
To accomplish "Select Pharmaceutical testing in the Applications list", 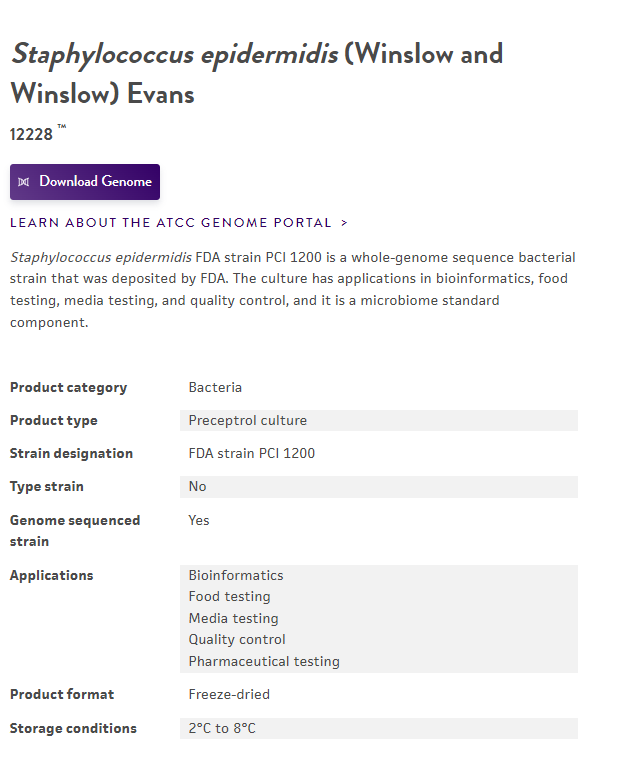I will tap(264, 661).
